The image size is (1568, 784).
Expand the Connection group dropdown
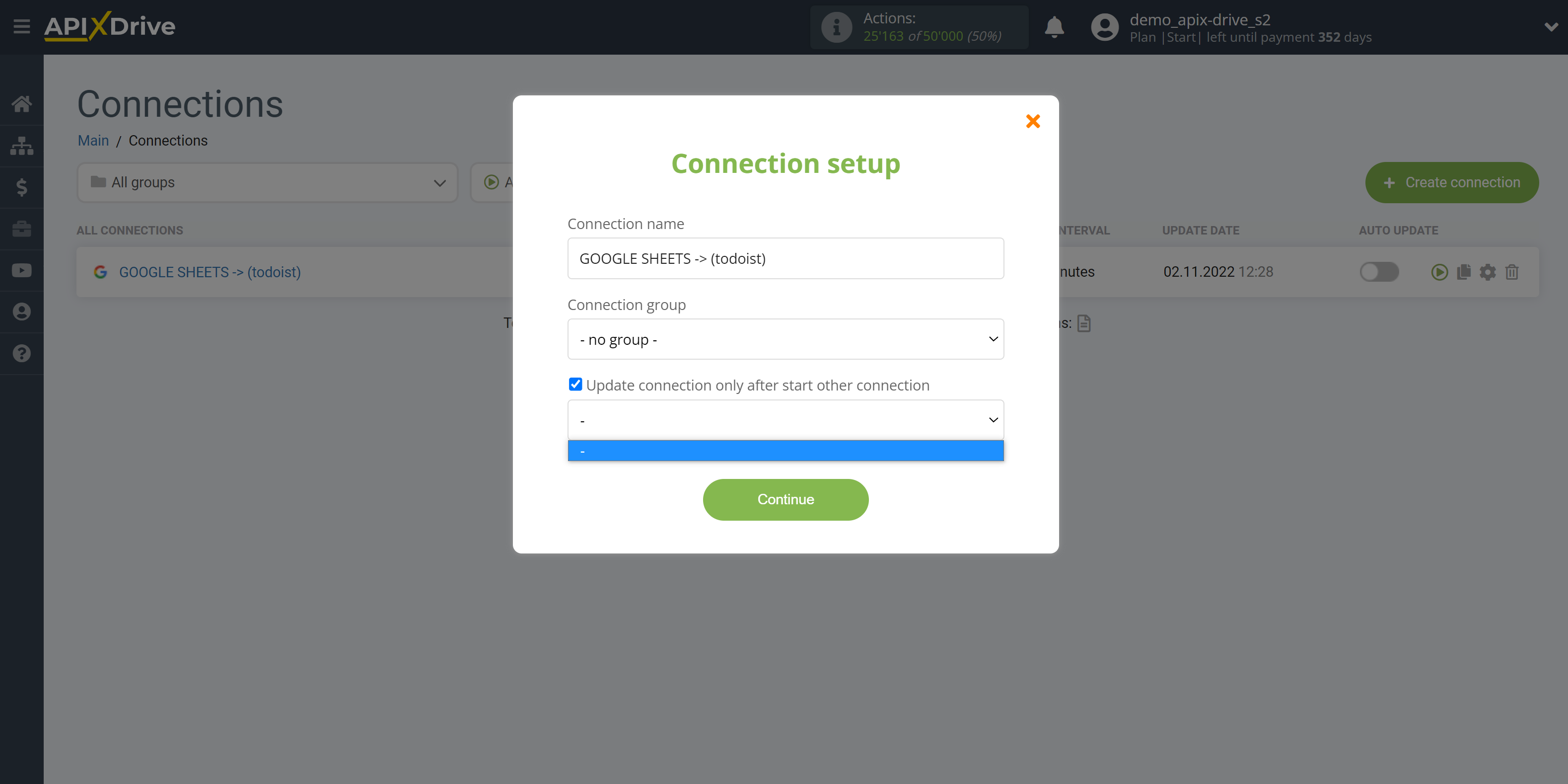coord(785,339)
